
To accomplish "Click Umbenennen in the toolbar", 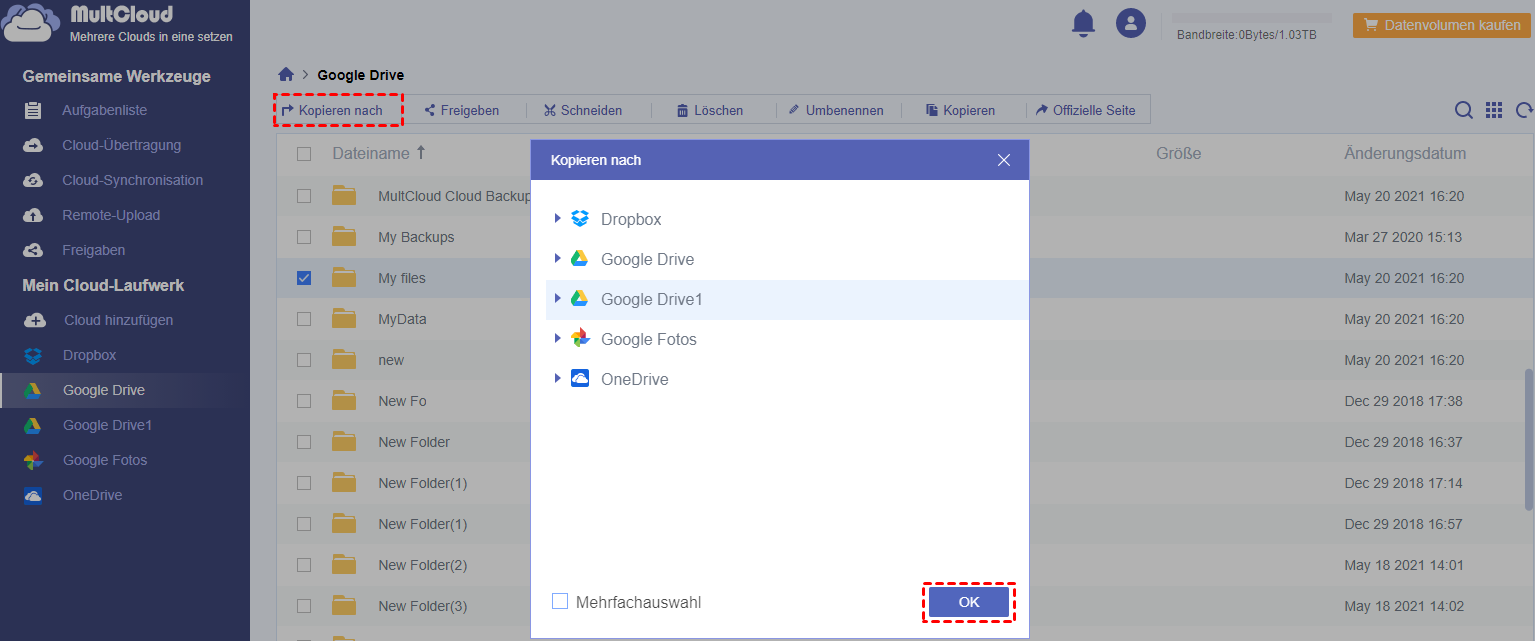I will click(x=836, y=110).
